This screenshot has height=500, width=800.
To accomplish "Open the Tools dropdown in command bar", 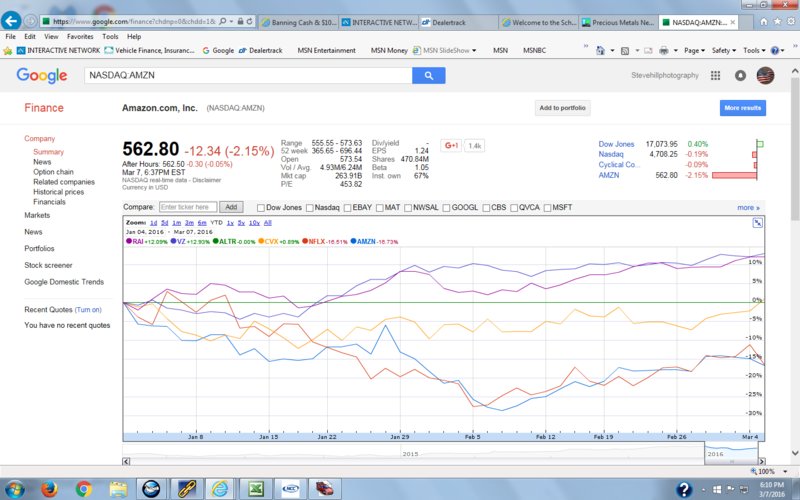I will [754, 51].
